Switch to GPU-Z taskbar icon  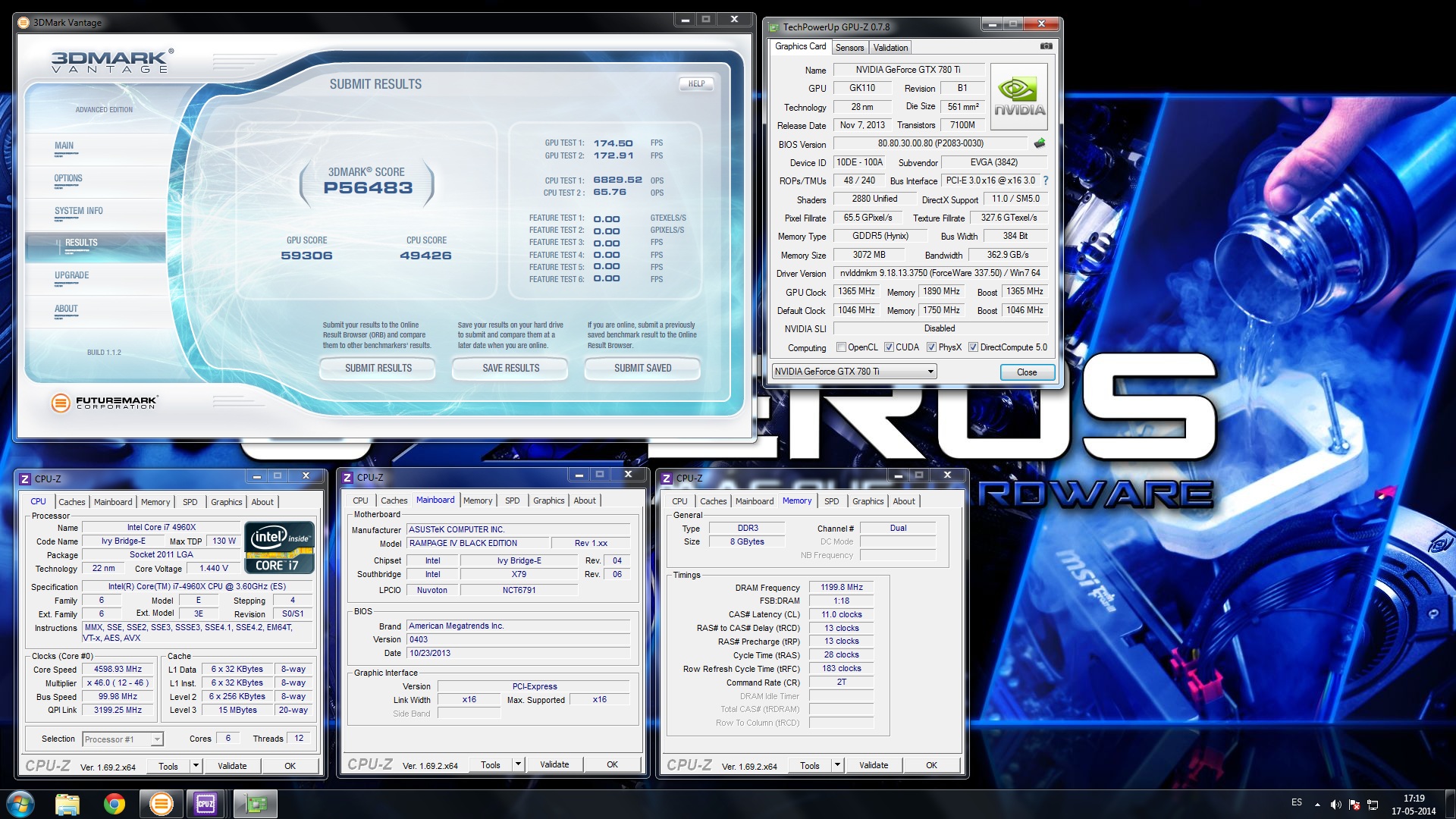click(x=256, y=804)
